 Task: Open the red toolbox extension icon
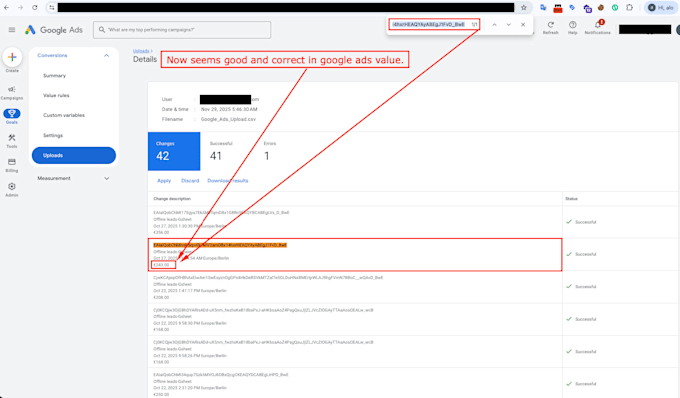click(558, 8)
